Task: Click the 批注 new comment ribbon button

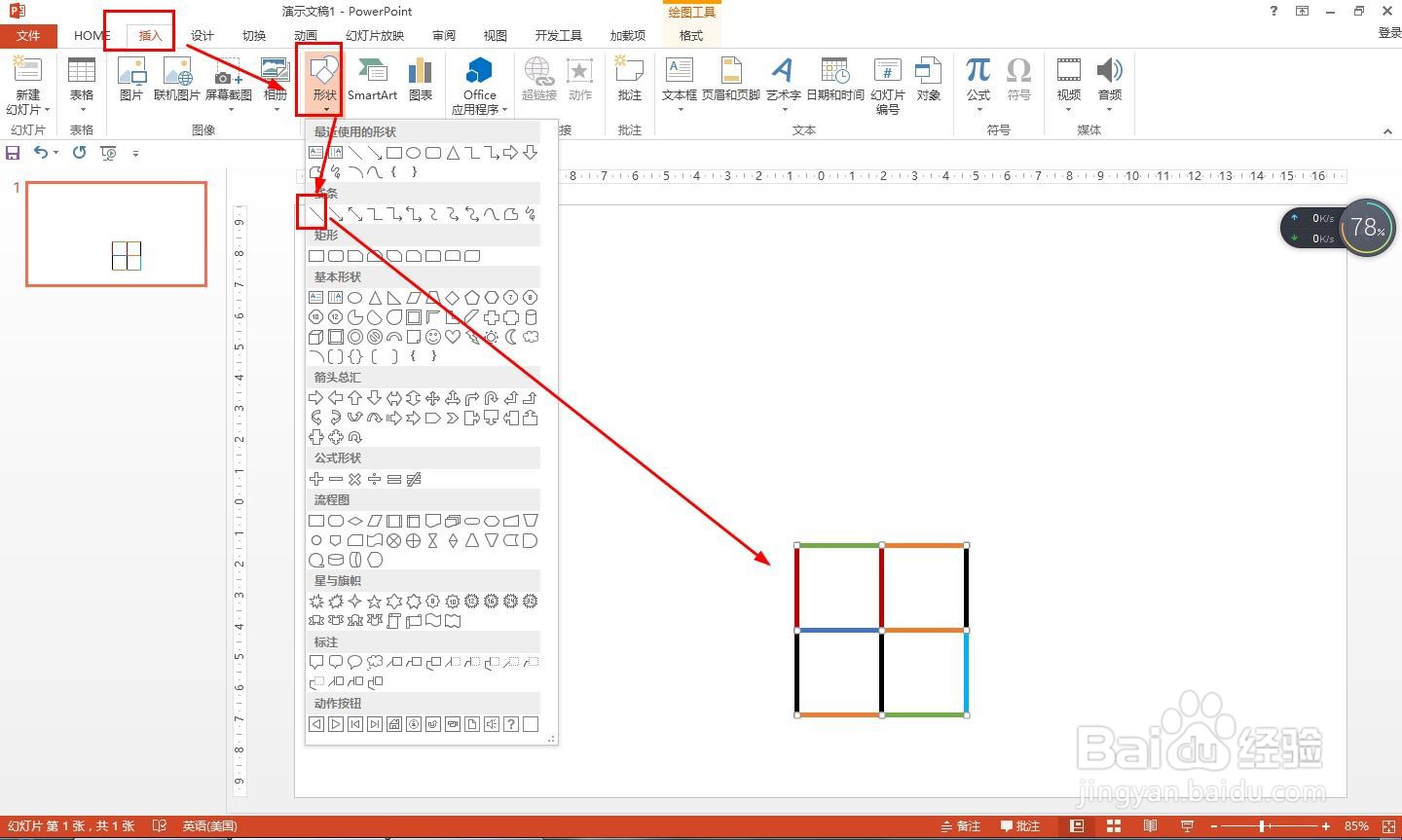Action: 630,79
